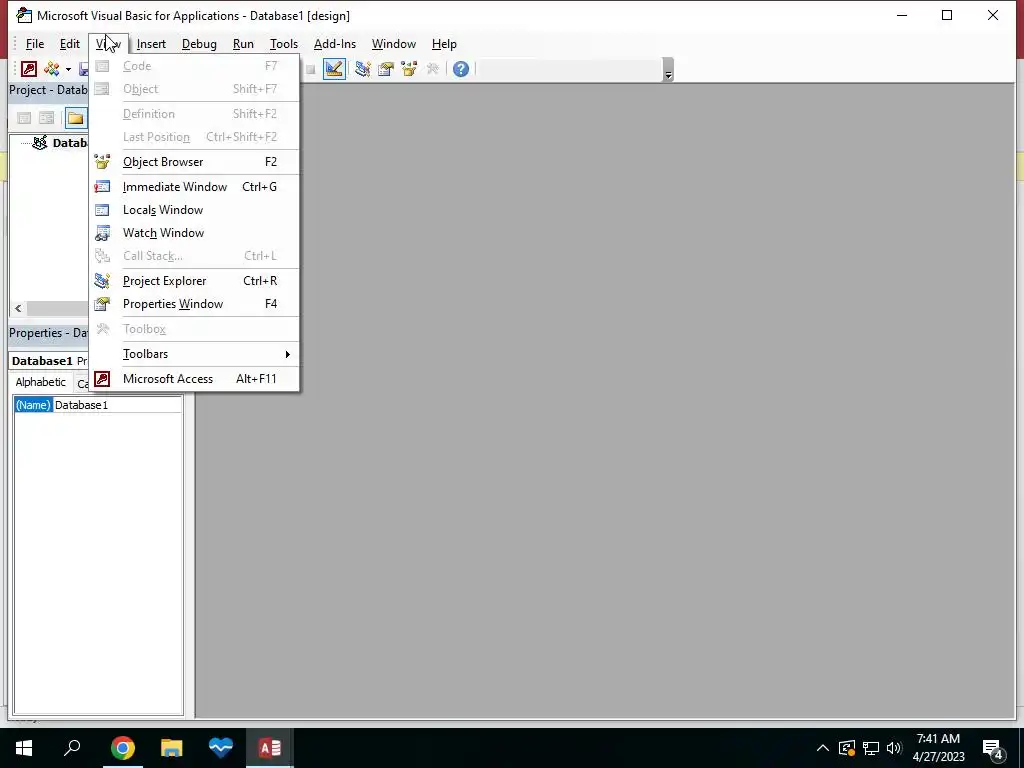This screenshot has width=1024, height=768.
Task: Choose Immediate Window menu entry
Action: (194, 187)
